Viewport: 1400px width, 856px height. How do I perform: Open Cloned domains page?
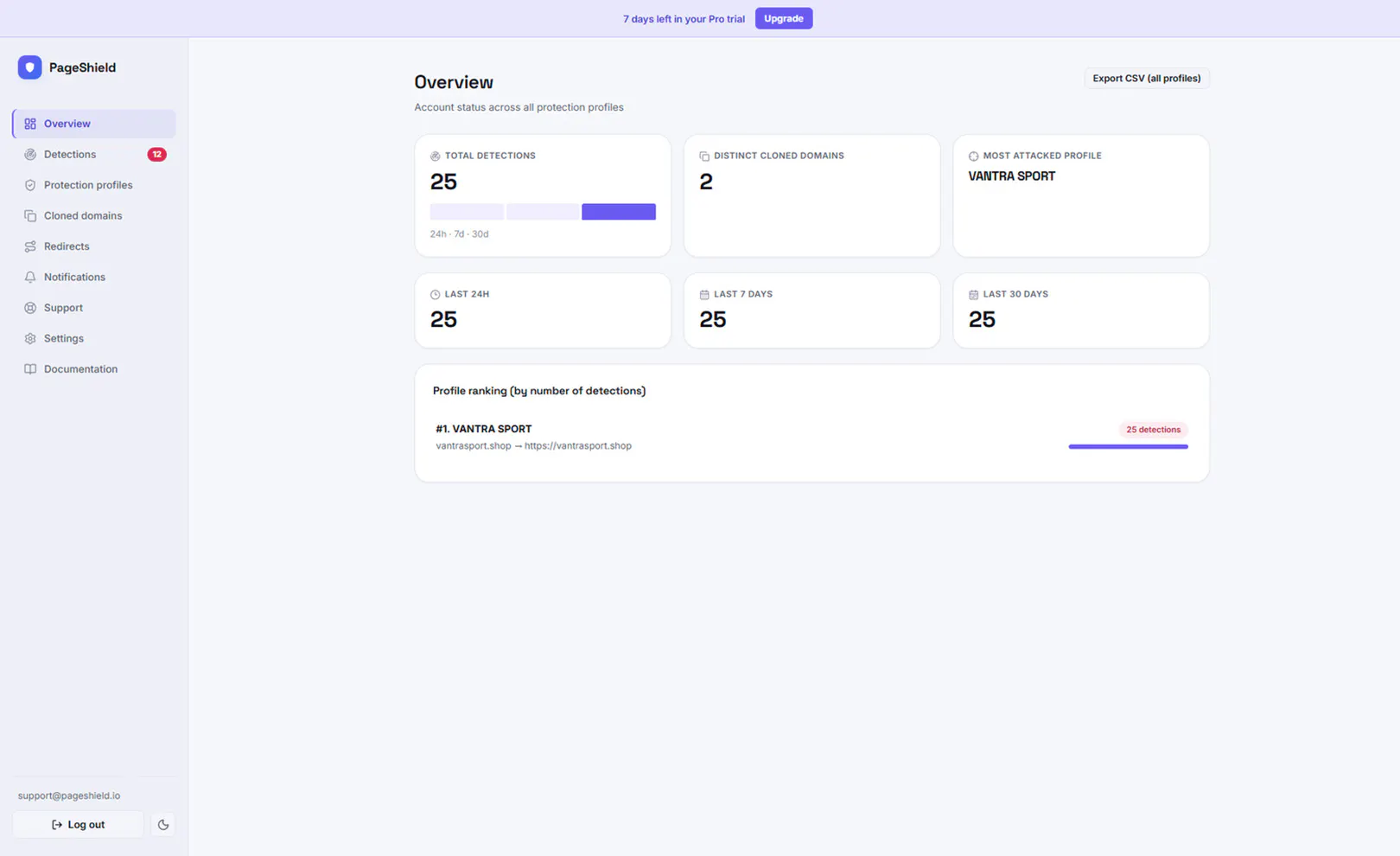[x=94, y=216]
